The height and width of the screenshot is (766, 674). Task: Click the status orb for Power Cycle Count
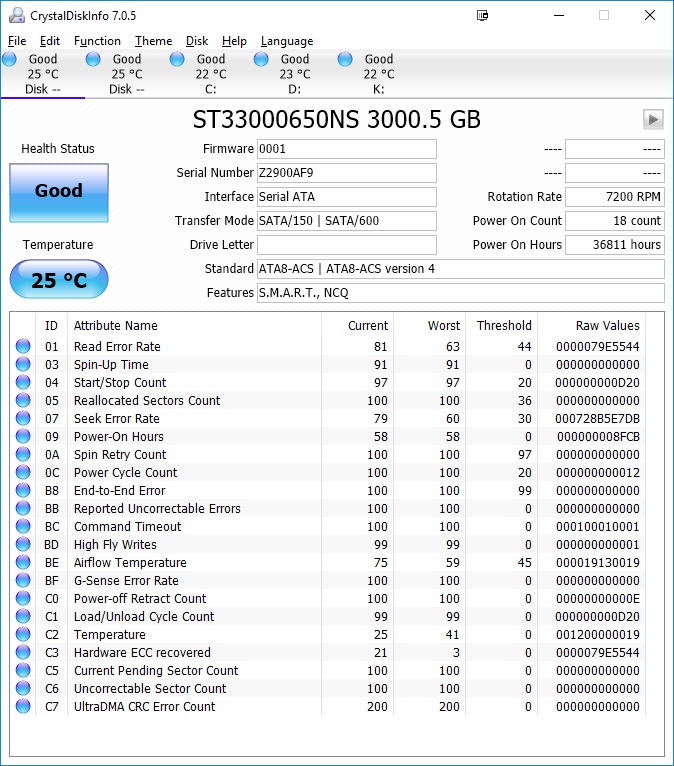tap(23, 472)
